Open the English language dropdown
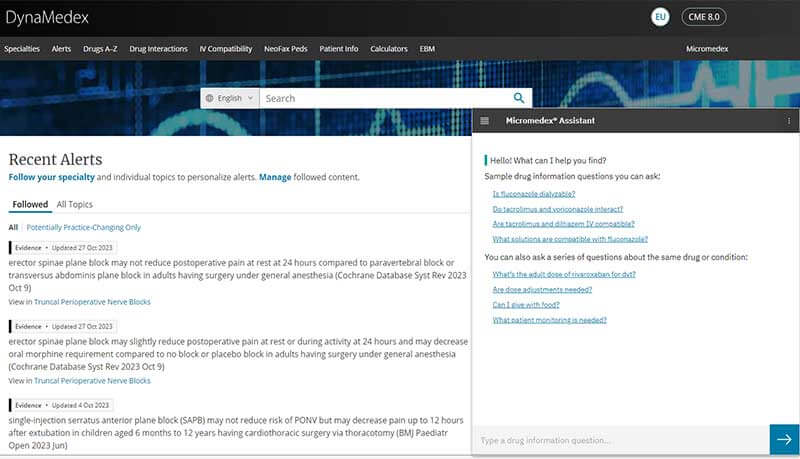This screenshot has height=459, width=800. coord(229,98)
